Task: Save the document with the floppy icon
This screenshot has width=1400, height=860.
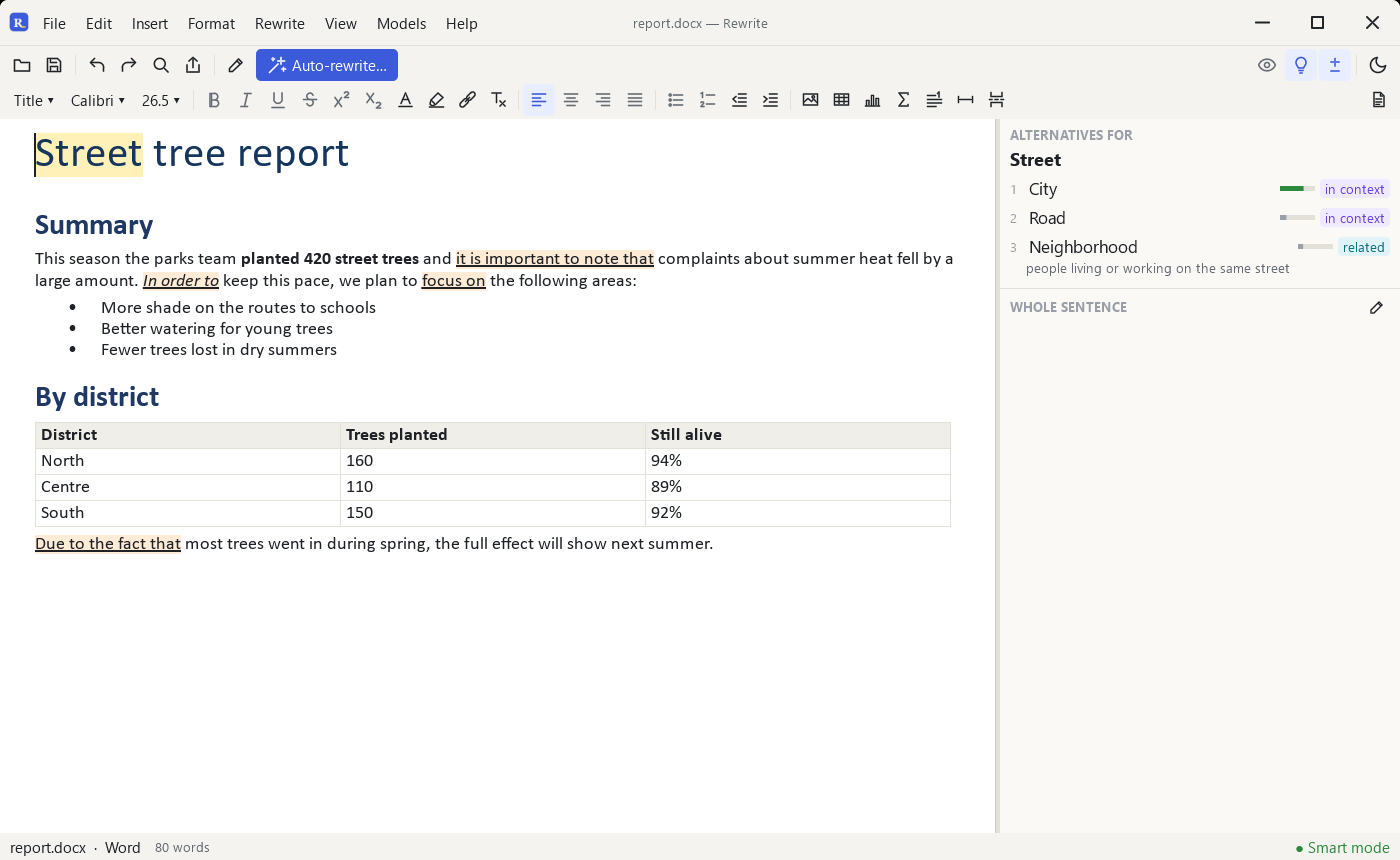Action: point(54,66)
